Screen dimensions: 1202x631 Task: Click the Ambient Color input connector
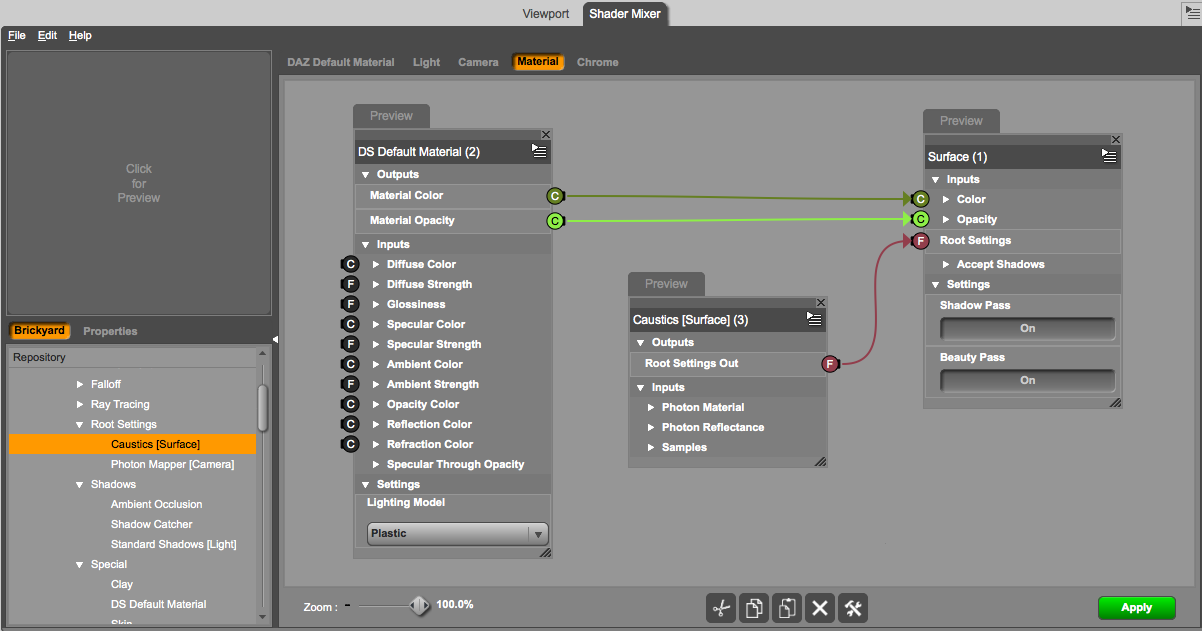click(x=350, y=364)
